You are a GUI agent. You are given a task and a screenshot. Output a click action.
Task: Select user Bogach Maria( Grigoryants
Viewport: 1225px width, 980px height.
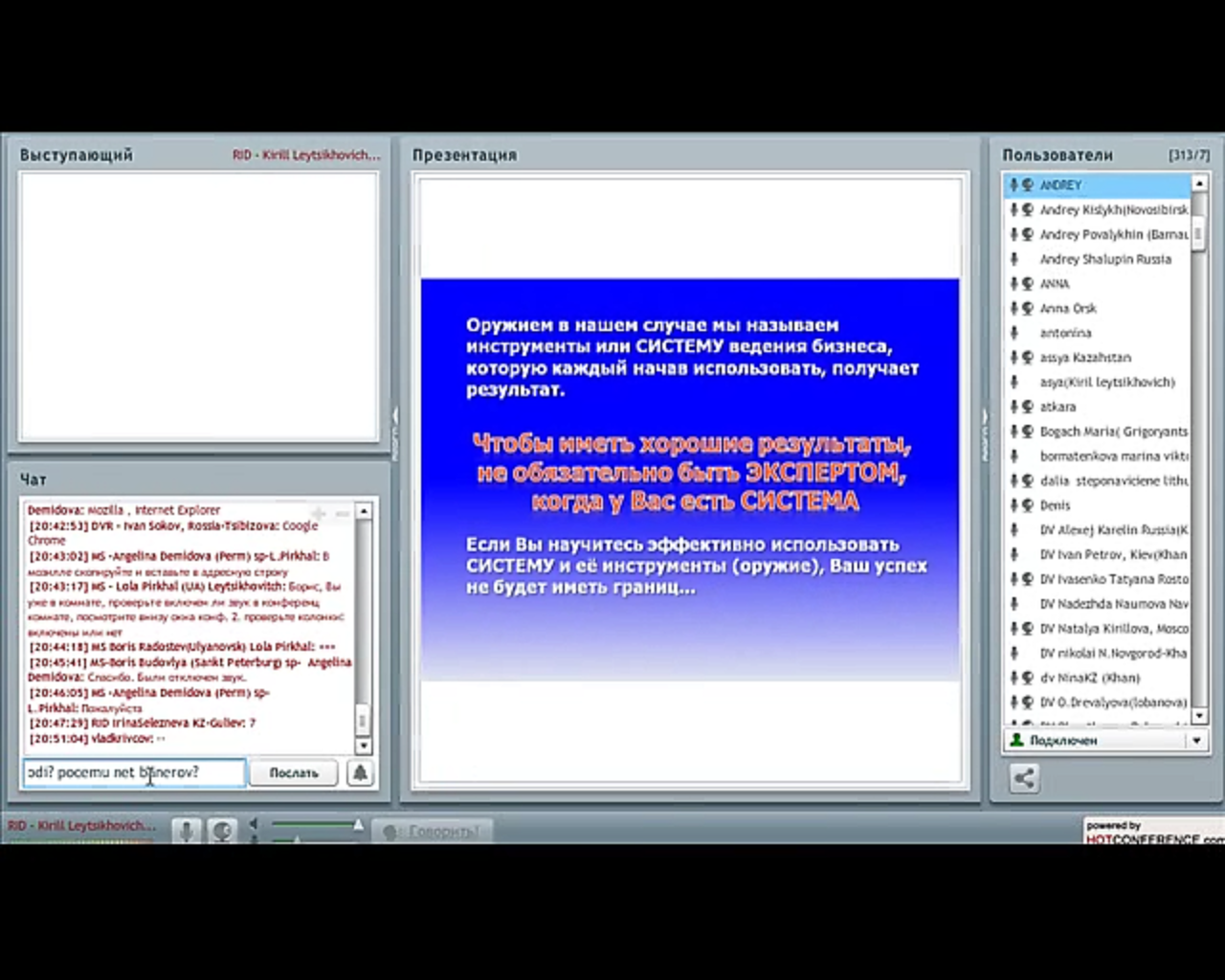[1097, 432]
